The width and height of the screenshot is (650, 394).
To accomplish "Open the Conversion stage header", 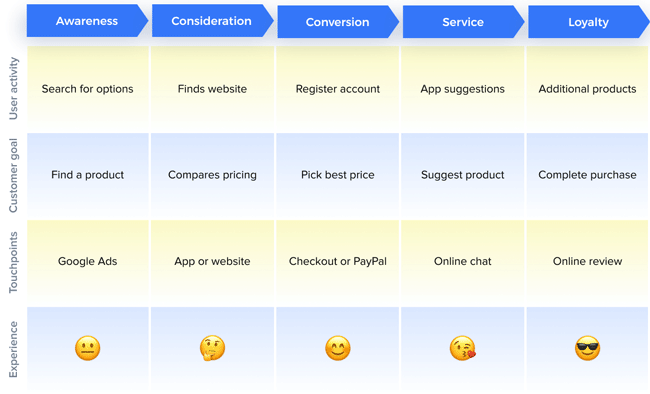I will [338, 22].
